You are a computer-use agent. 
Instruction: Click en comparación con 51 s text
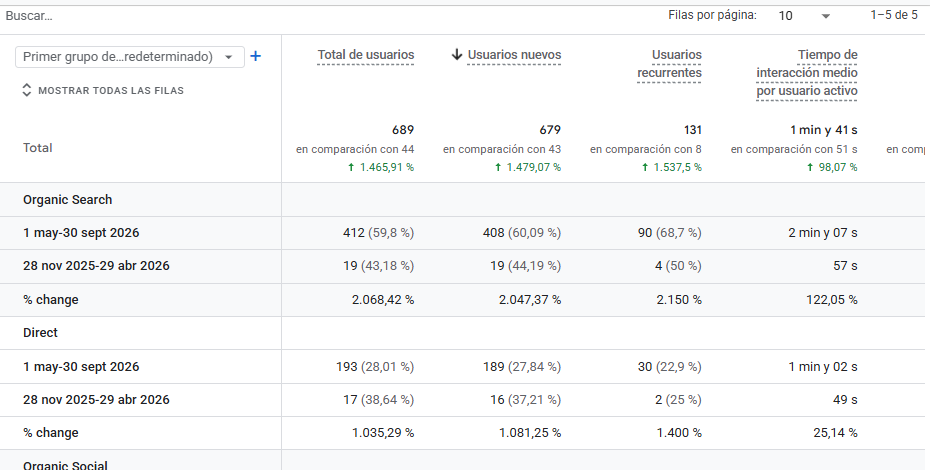(794, 150)
